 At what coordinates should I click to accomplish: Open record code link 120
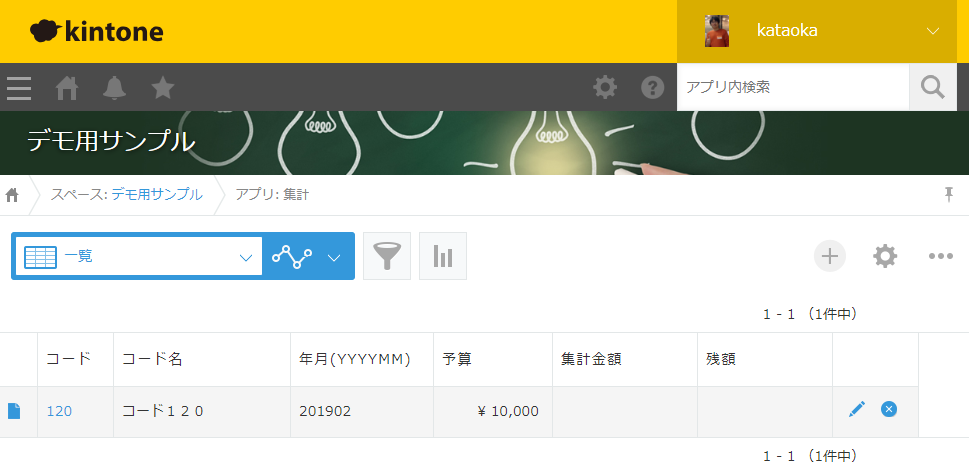click(x=59, y=411)
